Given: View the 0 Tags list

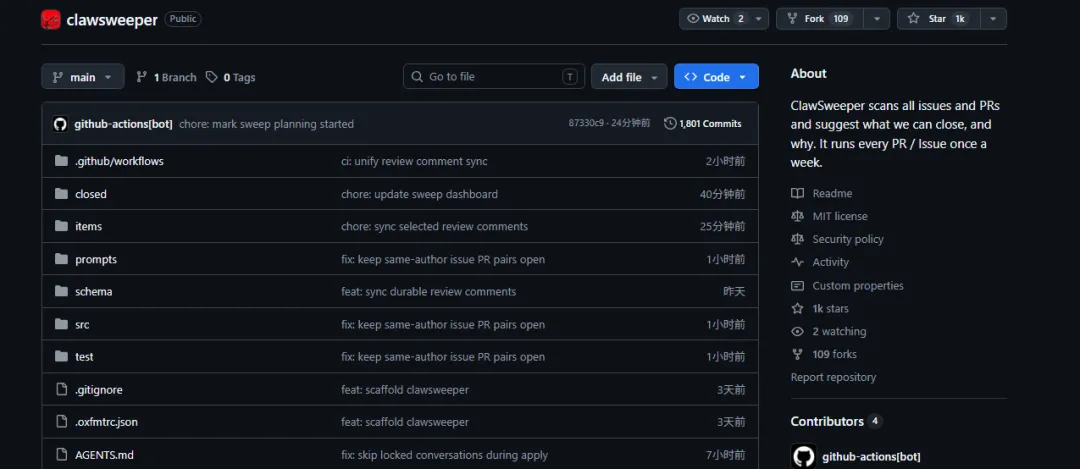Looking at the screenshot, I should click(231, 77).
